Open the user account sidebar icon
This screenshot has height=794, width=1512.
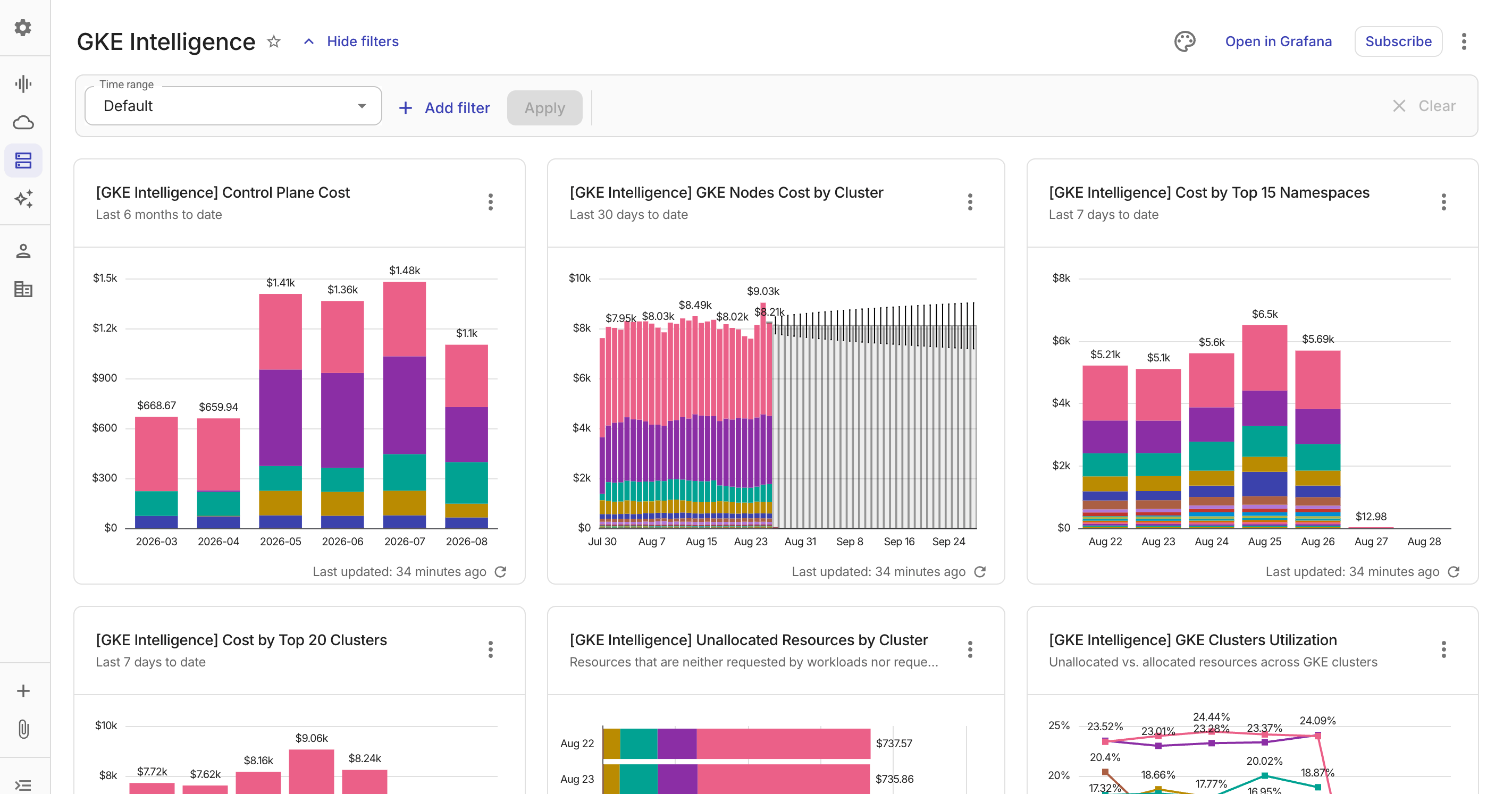(x=23, y=251)
